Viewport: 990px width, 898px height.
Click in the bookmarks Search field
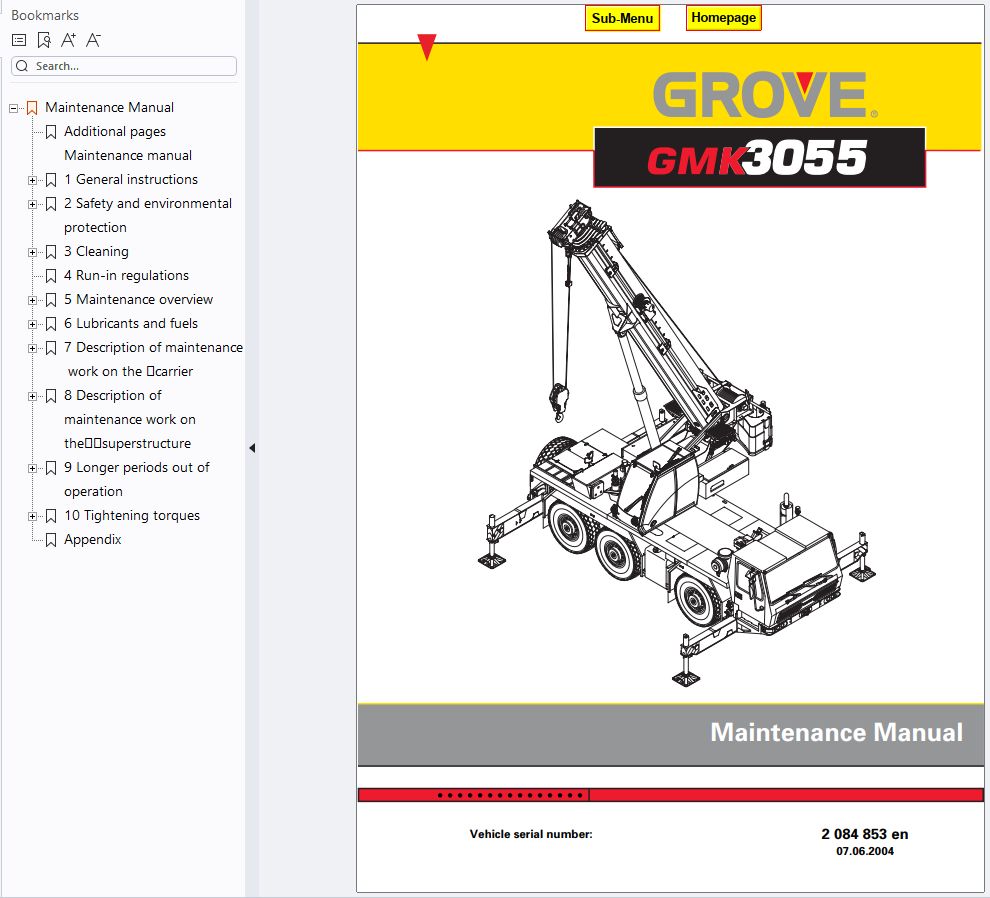[124, 66]
